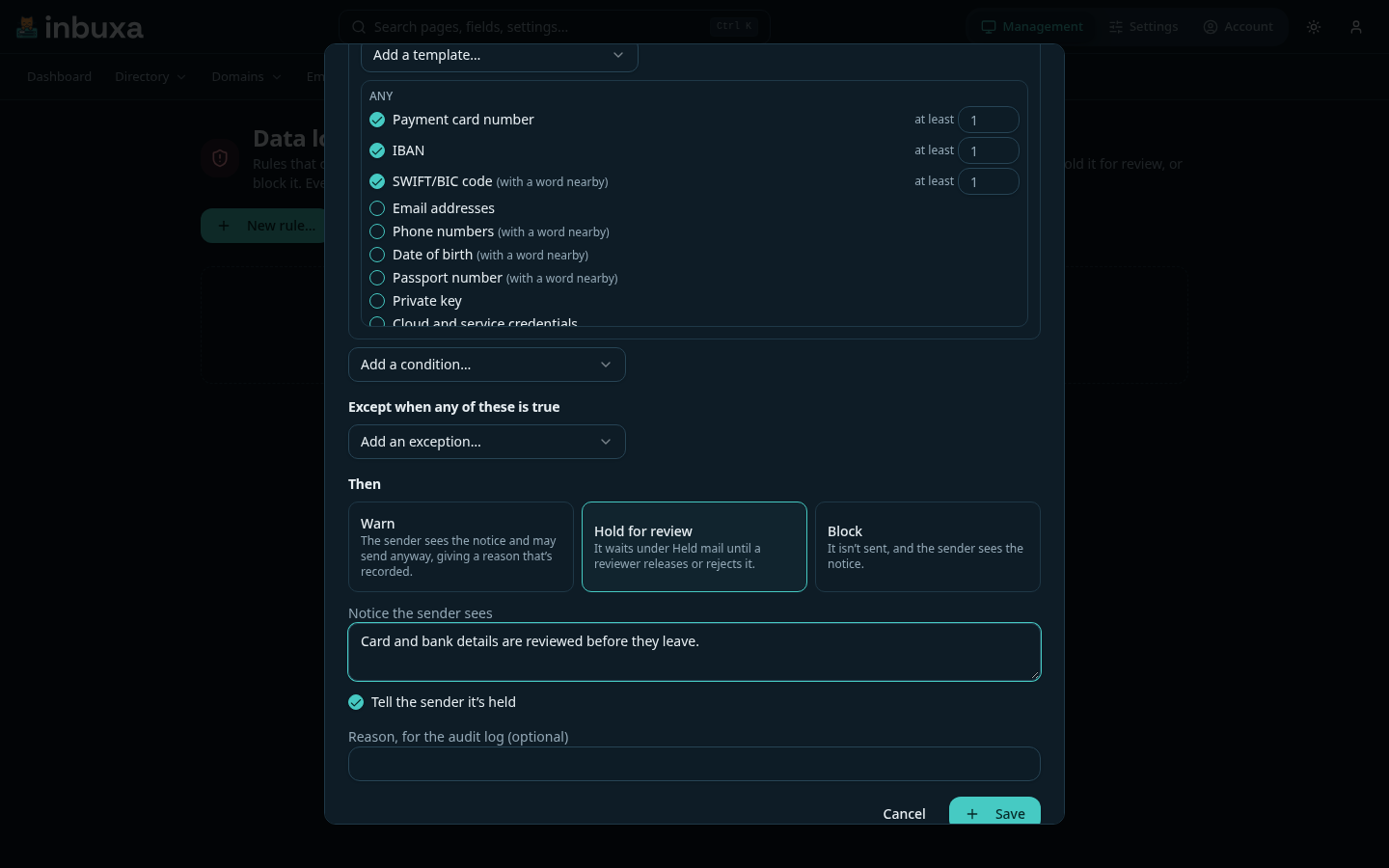Click the Payment card number minimum count field

(989, 120)
